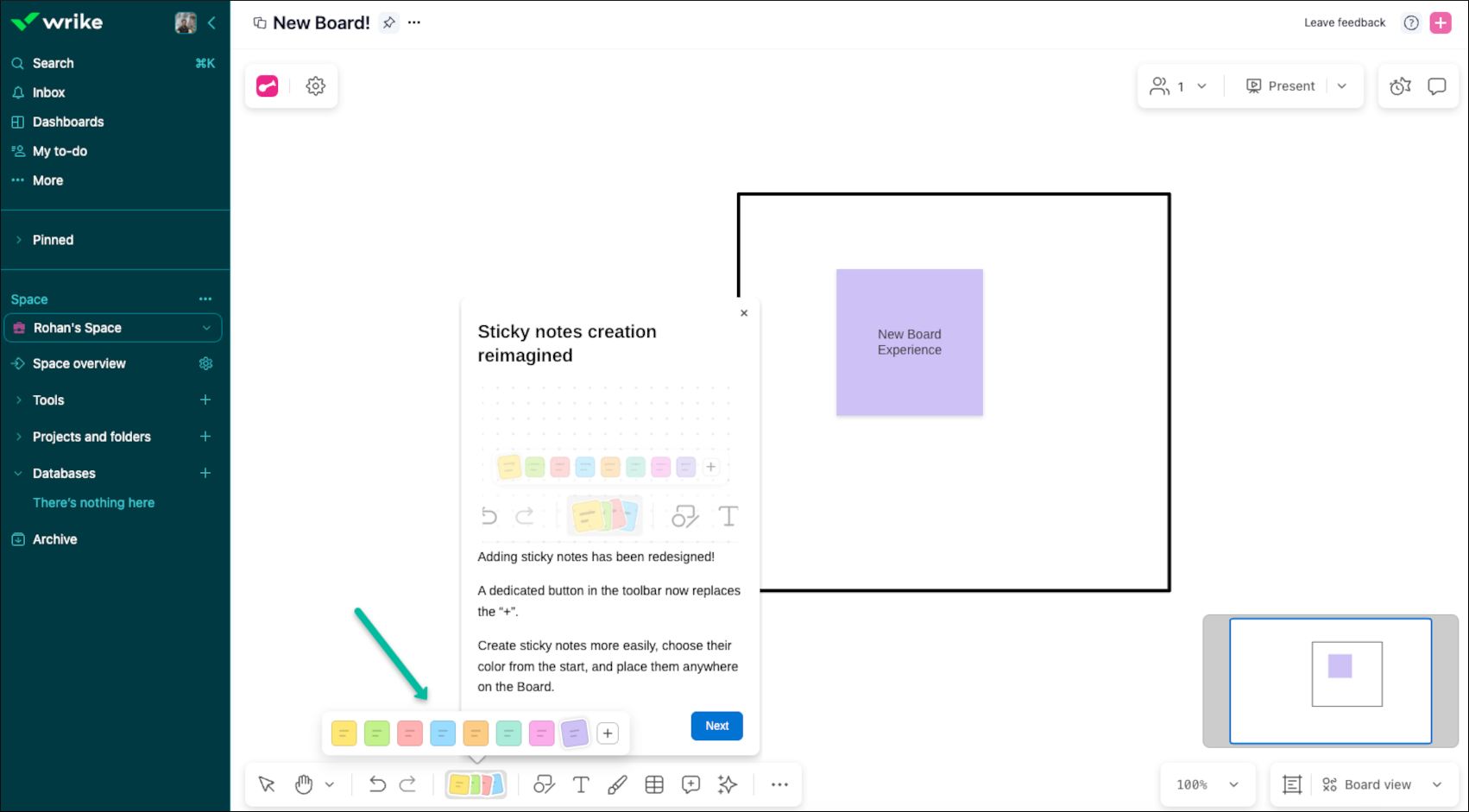The image size is (1469, 812).
Task: Open the zoom level 100% dropdown
Action: coord(1207,784)
